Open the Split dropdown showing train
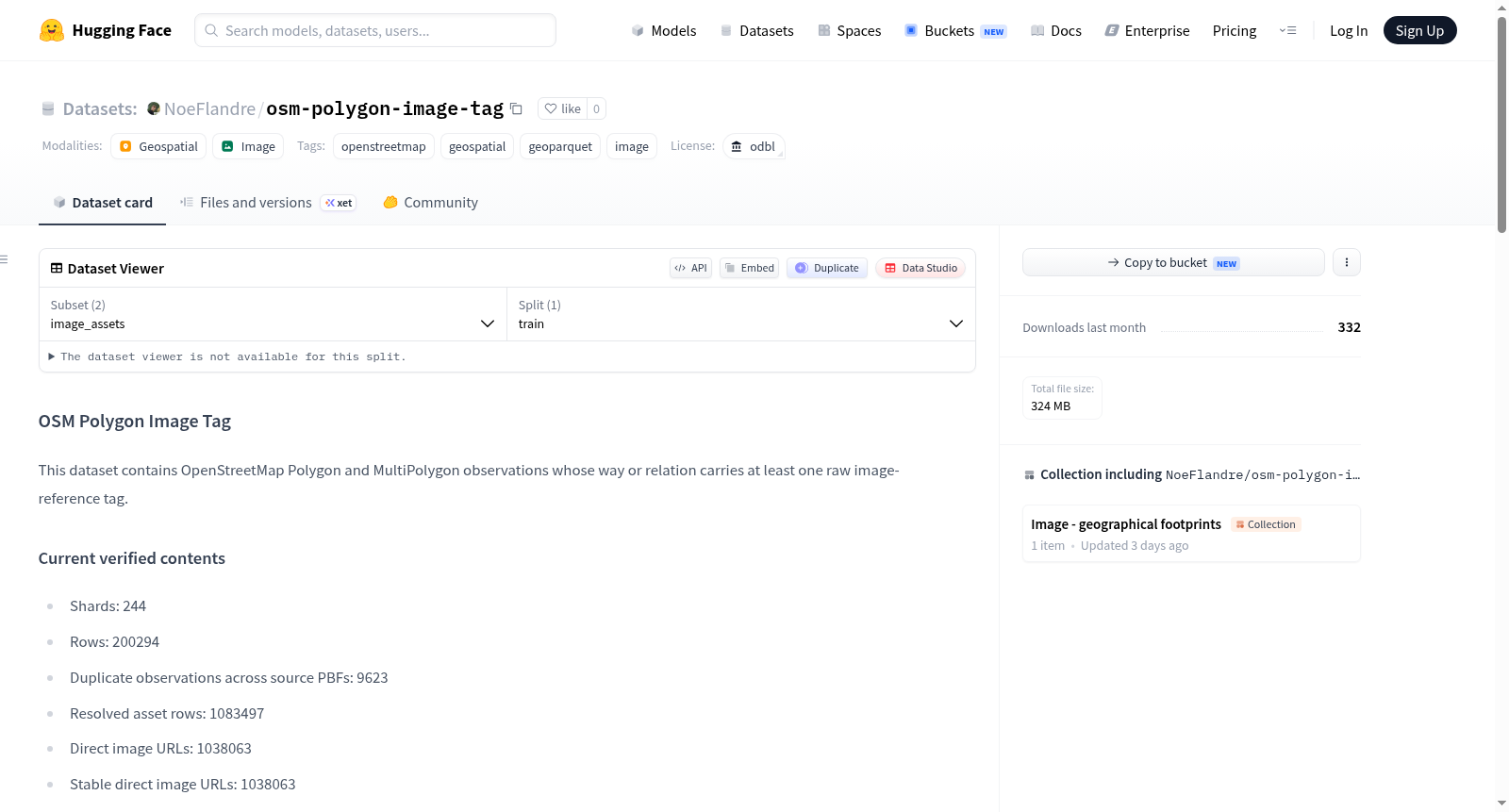Viewport: 1509px width, 812px height. point(740,314)
